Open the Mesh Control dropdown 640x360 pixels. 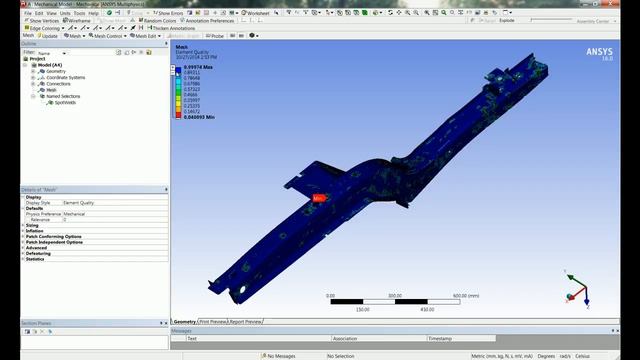tap(108, 36)
